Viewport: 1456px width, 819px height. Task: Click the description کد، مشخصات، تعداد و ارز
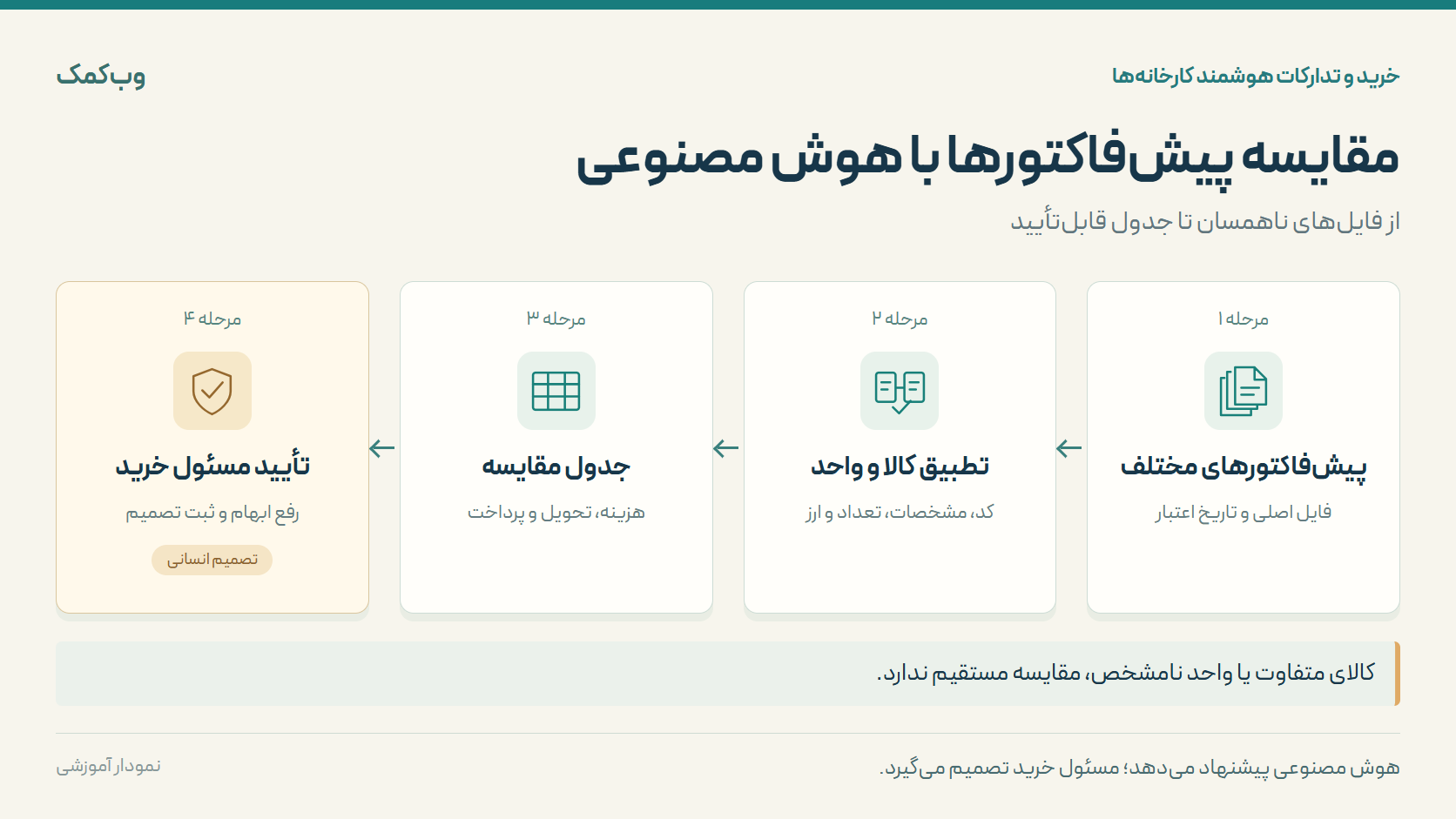(900, 513)
